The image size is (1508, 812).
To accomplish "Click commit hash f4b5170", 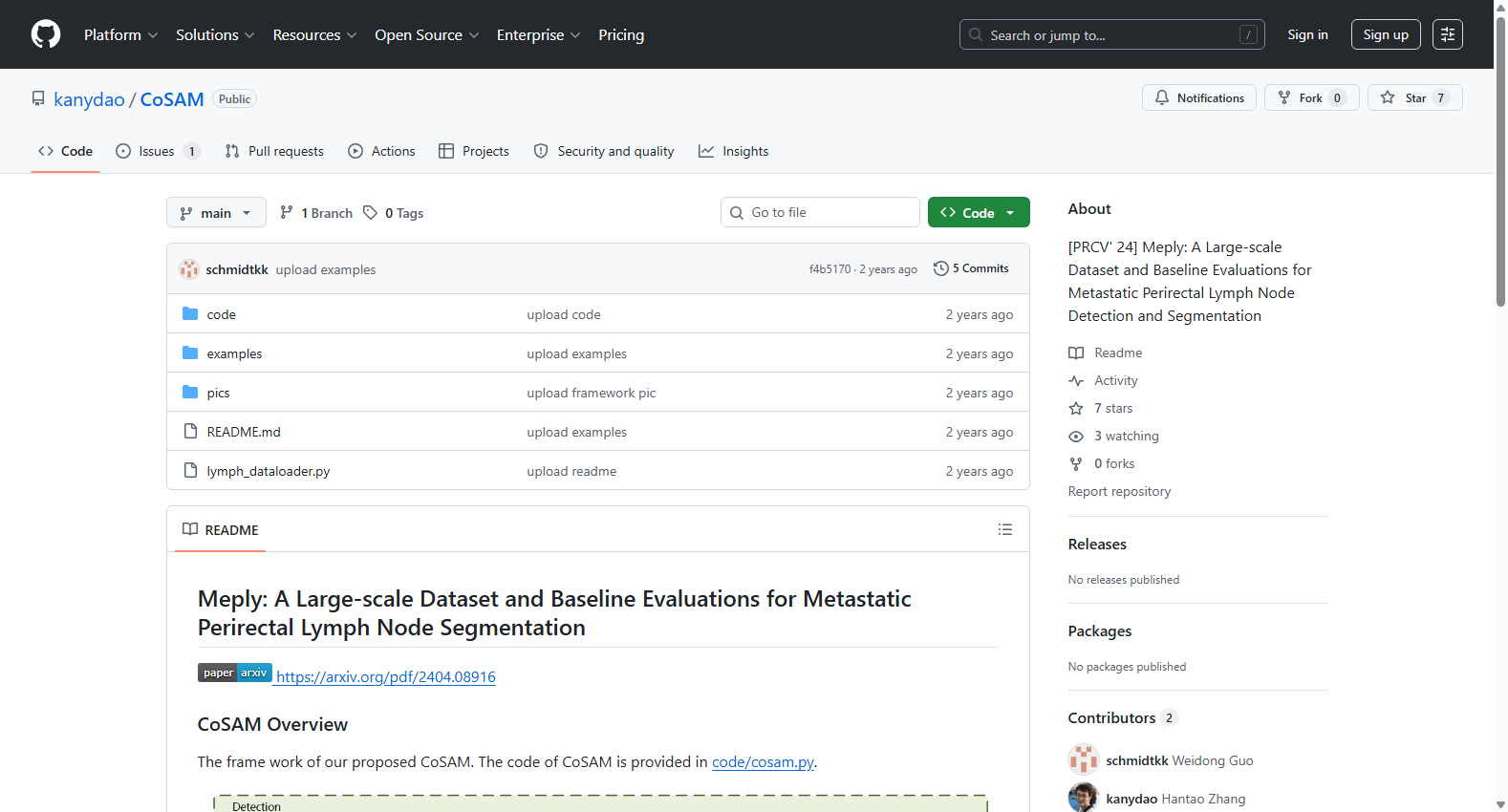I will (x=829, y=269).
